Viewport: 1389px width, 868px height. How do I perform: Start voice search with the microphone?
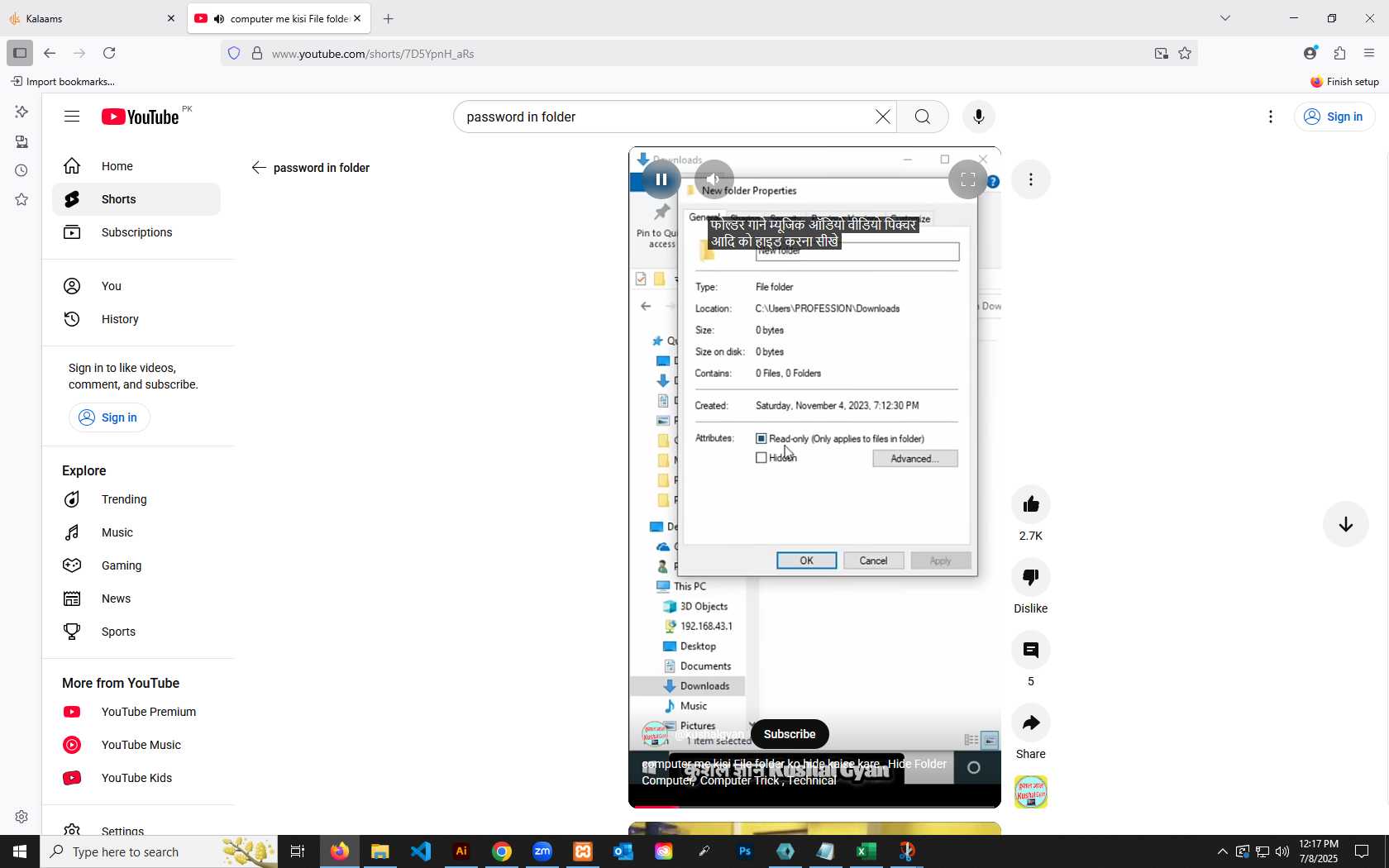tap(979, 117)
